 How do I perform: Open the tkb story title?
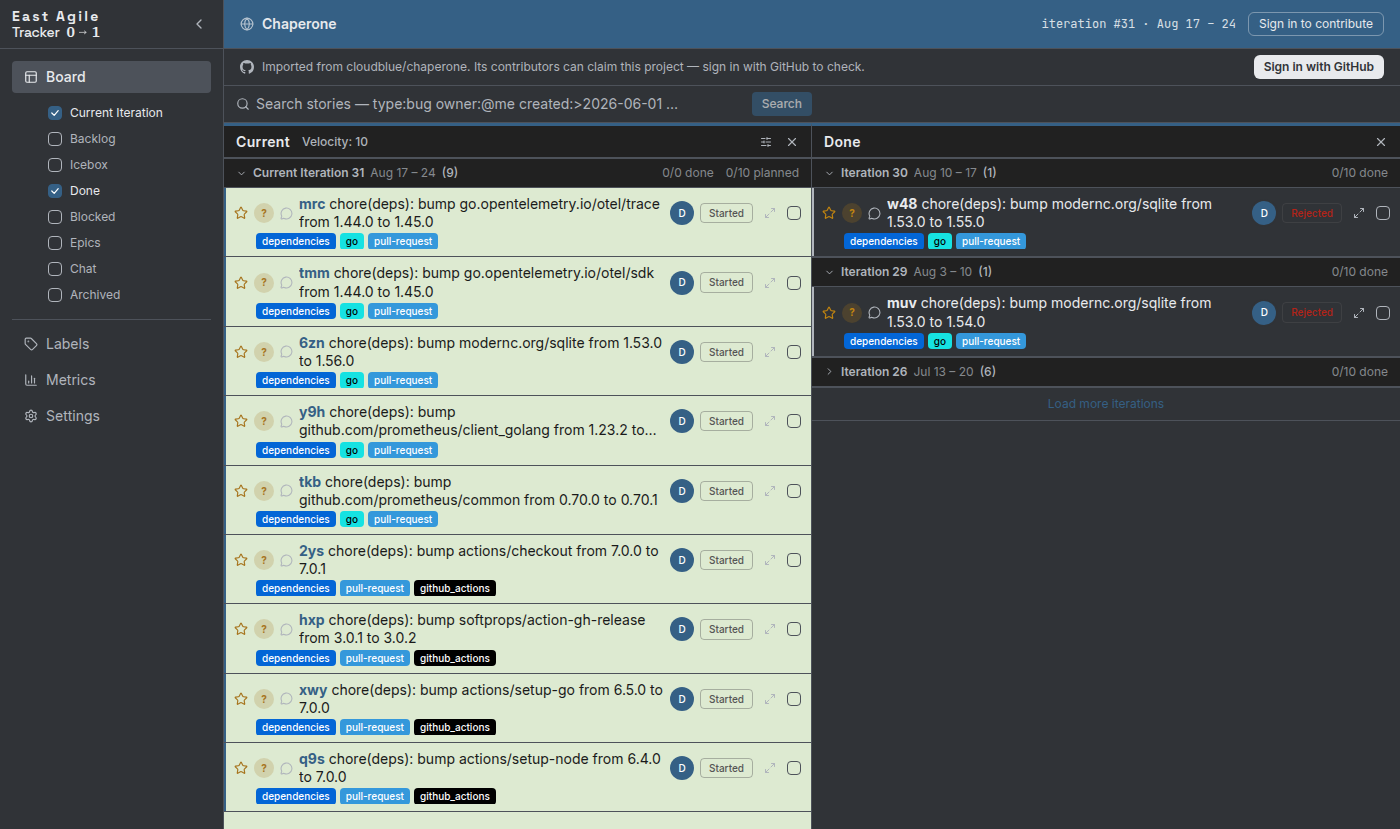click(479, 491)
